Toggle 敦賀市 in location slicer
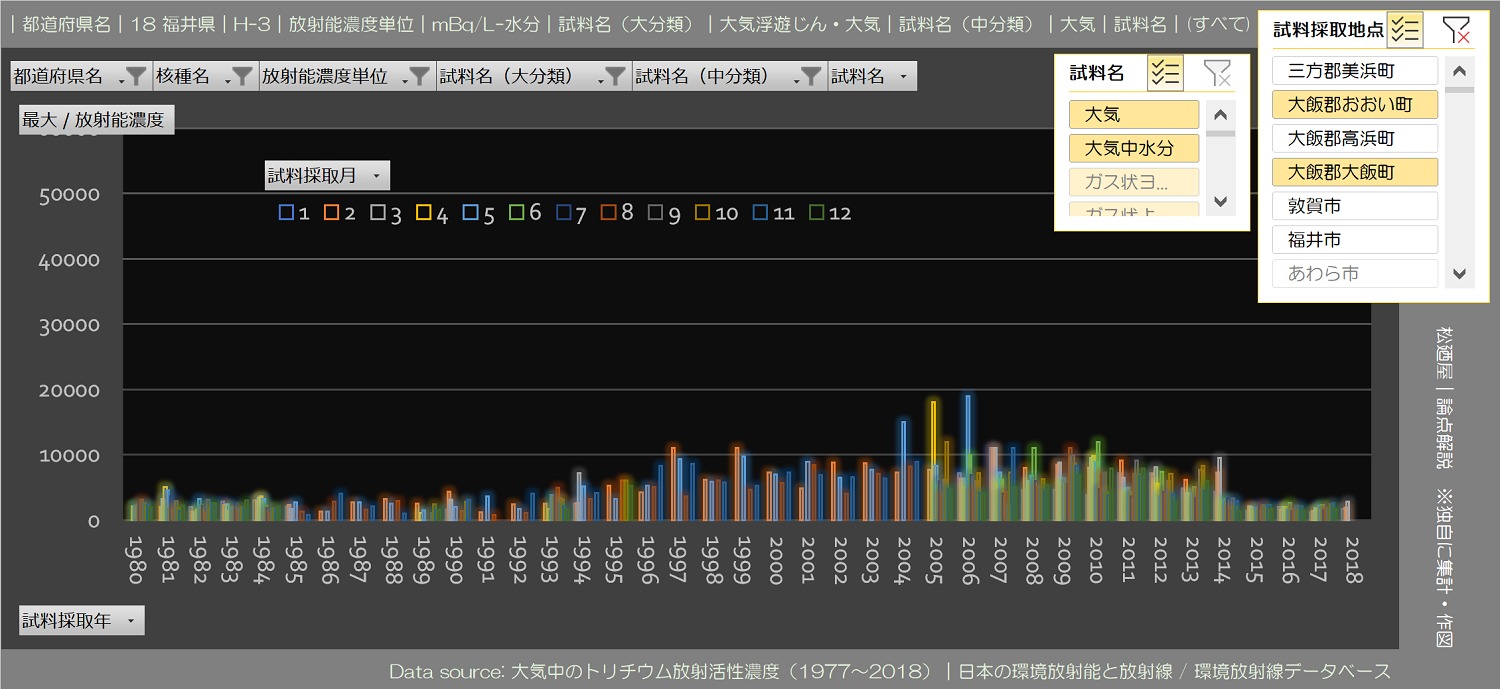1500x689 pixels. [x=1355, y=206]
